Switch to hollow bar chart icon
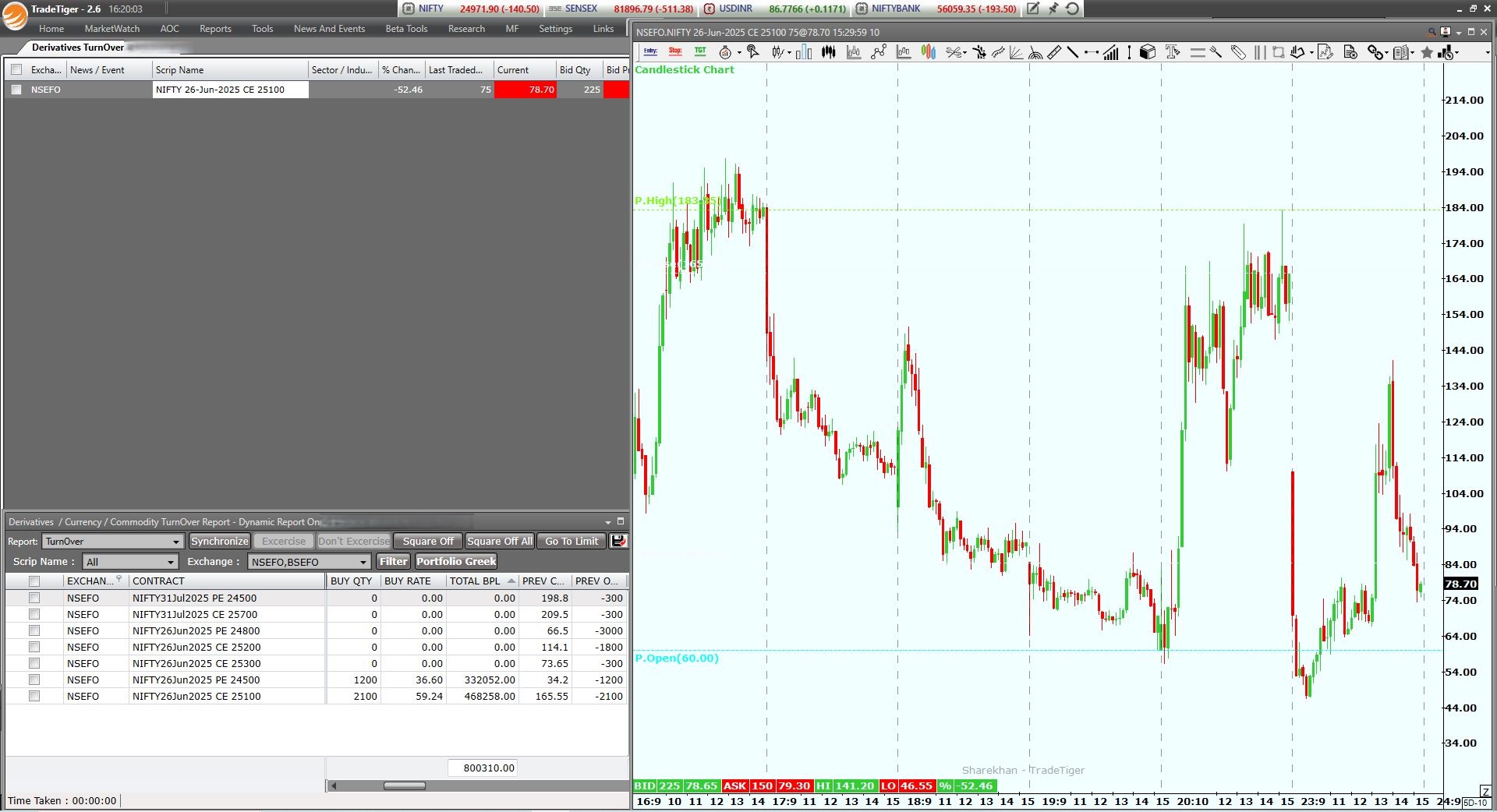Screen dimensions: 1497x812 (x=804, y=52)
